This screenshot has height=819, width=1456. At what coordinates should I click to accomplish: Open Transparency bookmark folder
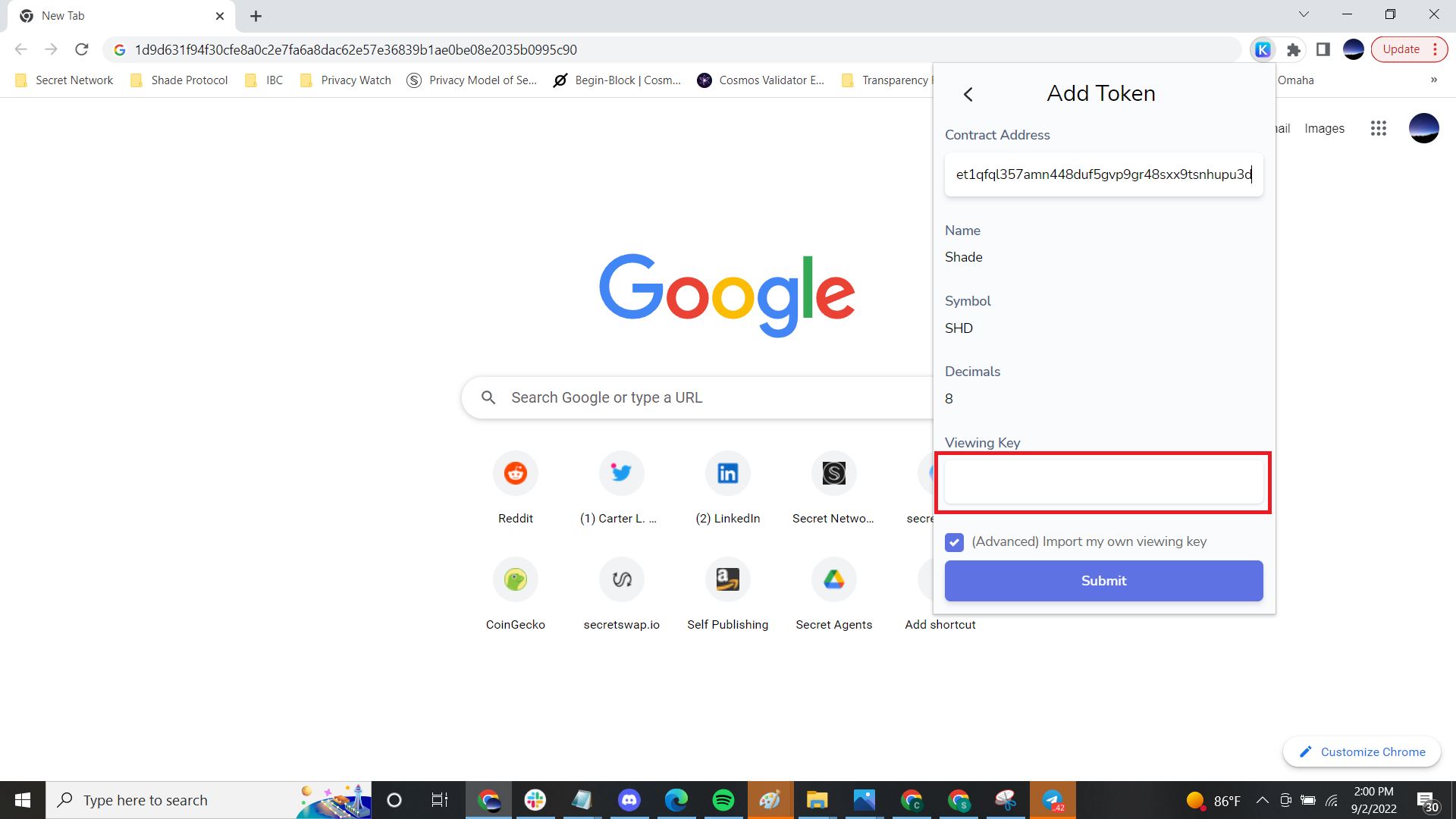(886, 80)
